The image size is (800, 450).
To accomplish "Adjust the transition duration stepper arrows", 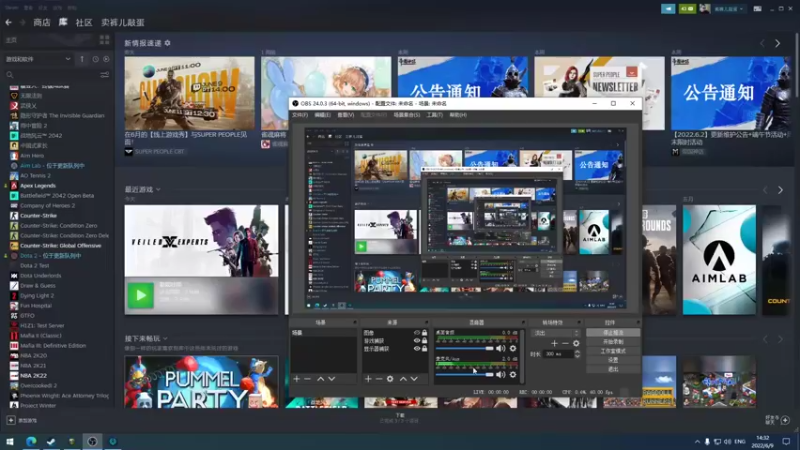I will pos(578,354).
